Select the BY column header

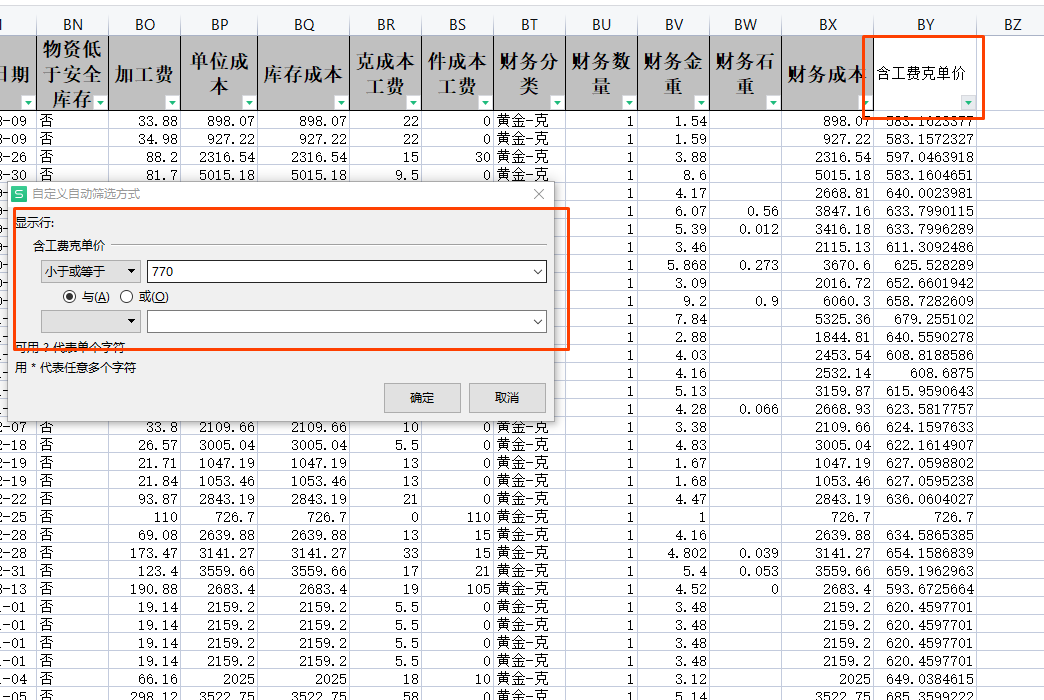tap(925, 24)
